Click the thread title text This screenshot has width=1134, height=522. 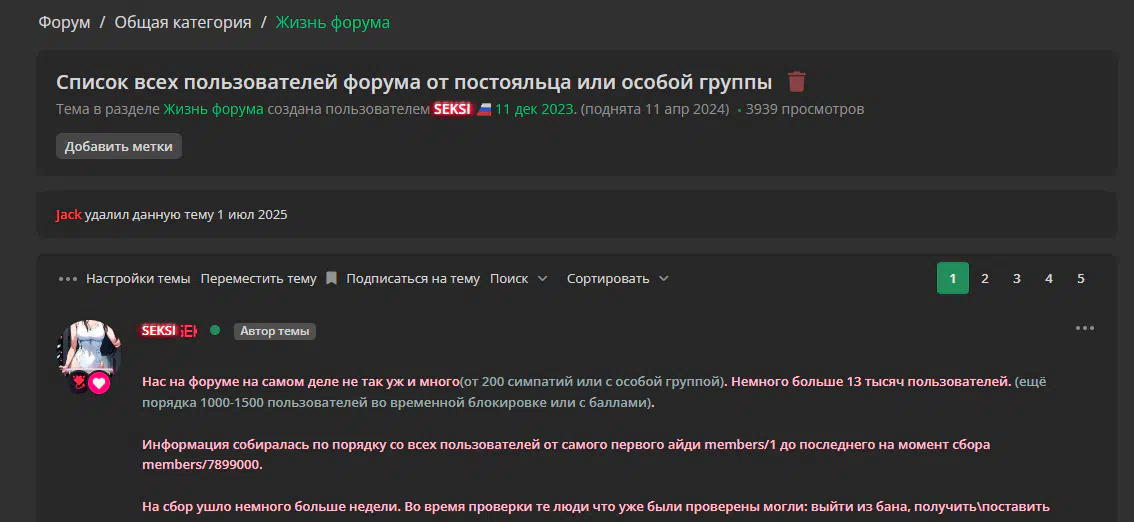coord(414,82)
